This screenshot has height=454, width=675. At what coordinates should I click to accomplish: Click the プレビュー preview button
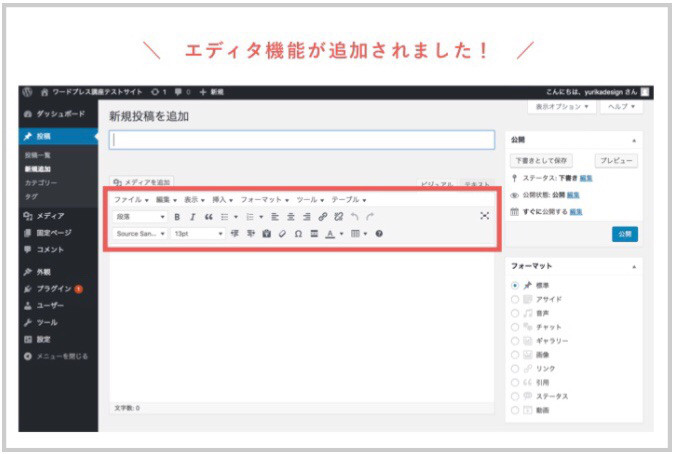pos(616,161)
